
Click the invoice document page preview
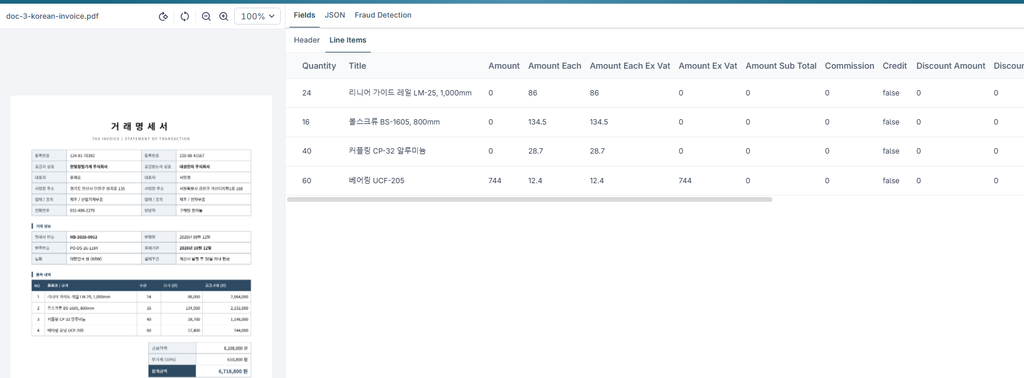(x=141, y=236)
